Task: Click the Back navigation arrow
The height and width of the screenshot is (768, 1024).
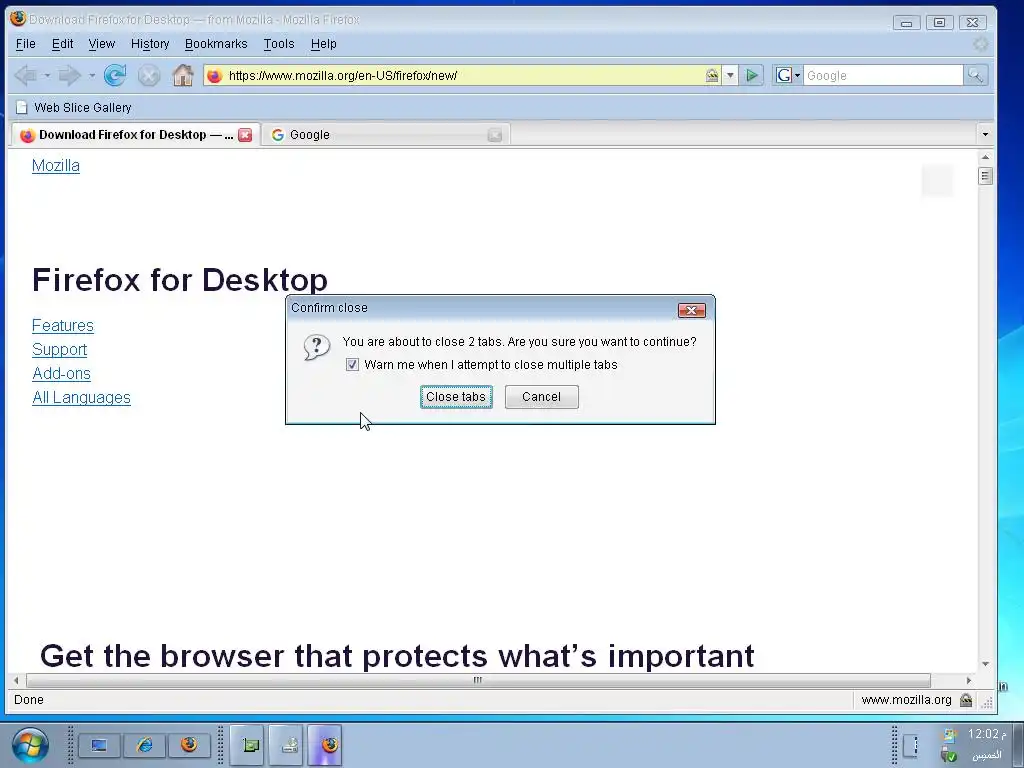Action: pos(26,76)
